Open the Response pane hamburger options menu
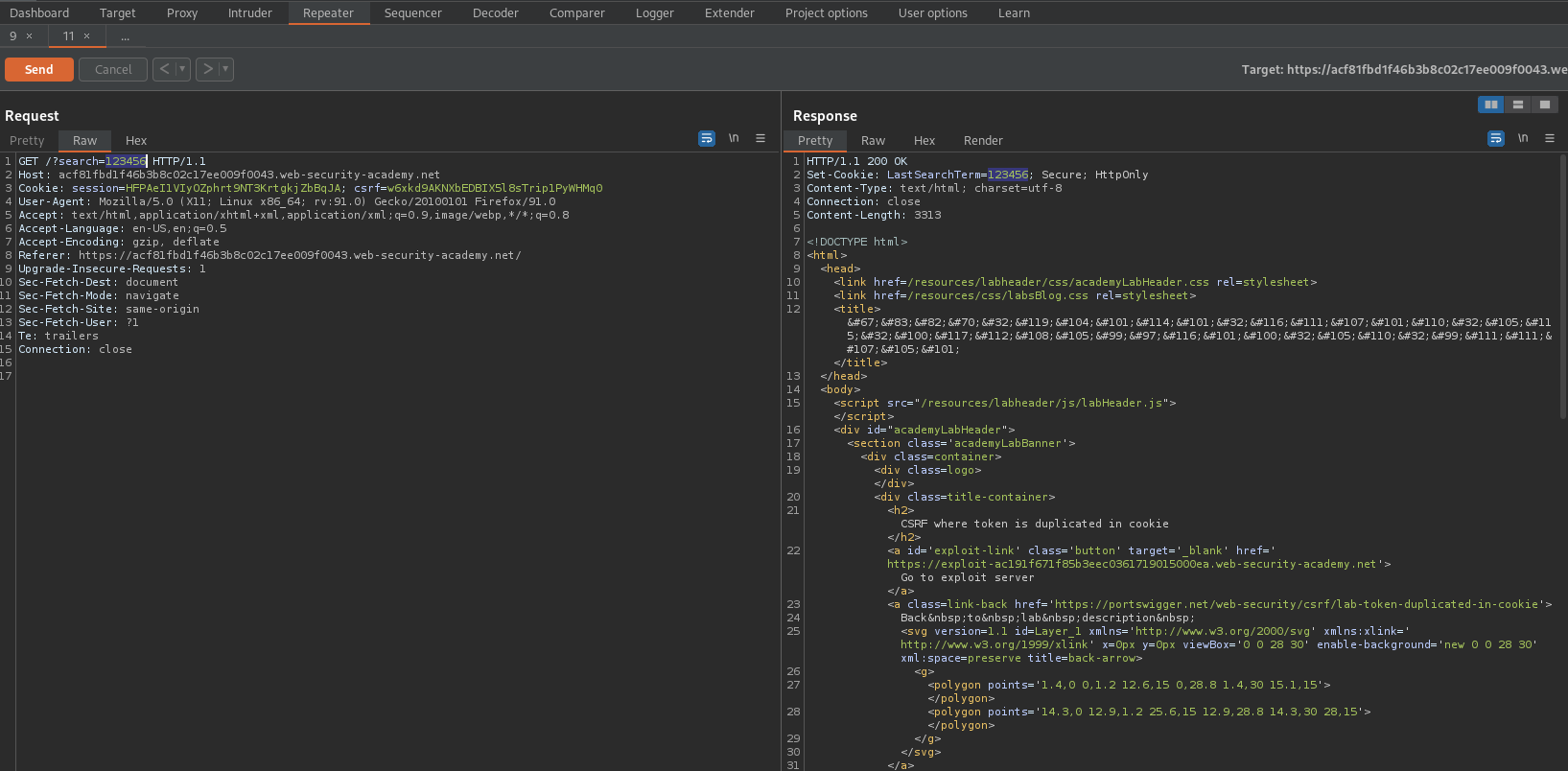The width and height of the screenshot is (1568, 771). (x=1550, y=139)
